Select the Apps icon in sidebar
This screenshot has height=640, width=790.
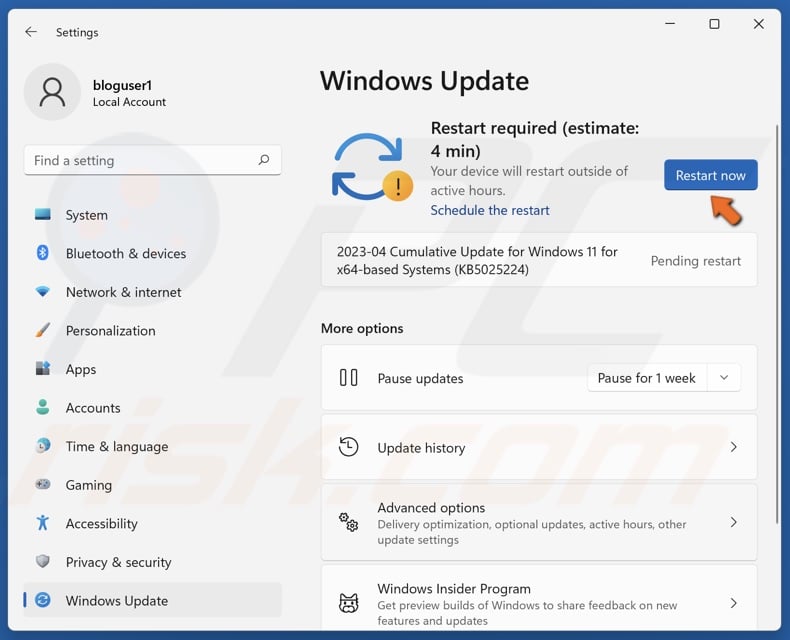click(x=43, y=368)
